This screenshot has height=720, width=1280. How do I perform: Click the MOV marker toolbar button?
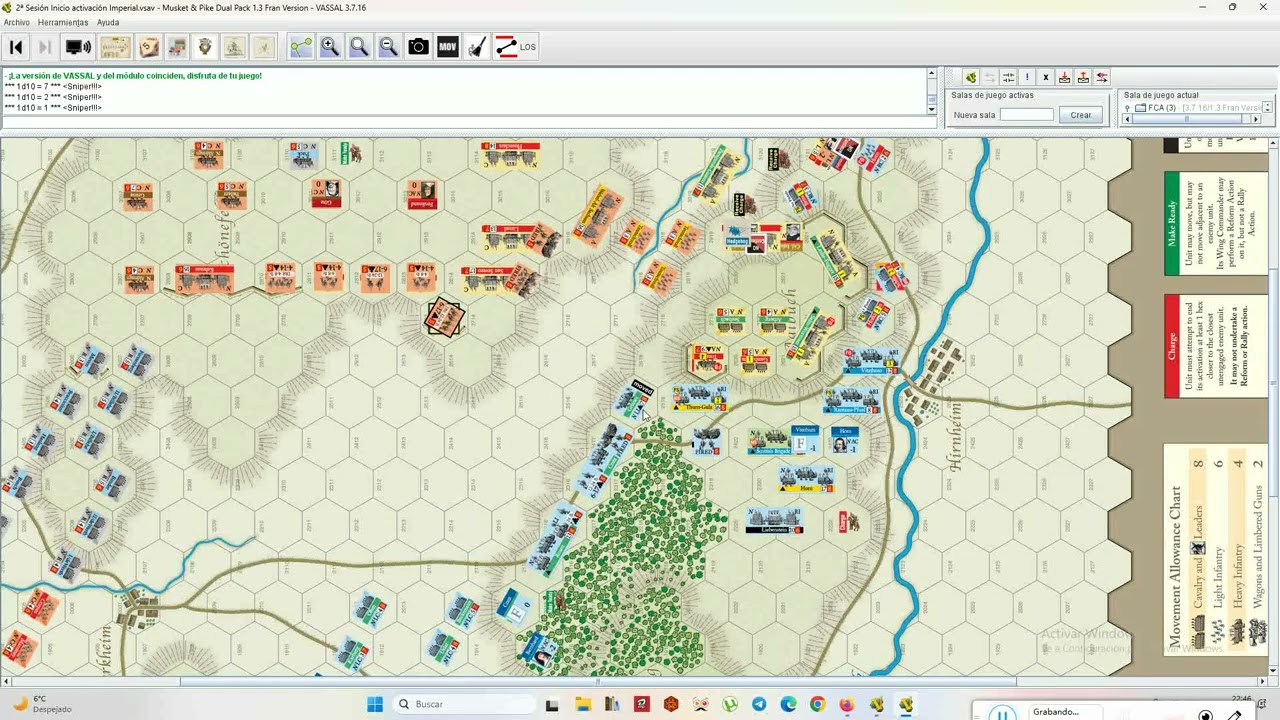tap(448, 46)
